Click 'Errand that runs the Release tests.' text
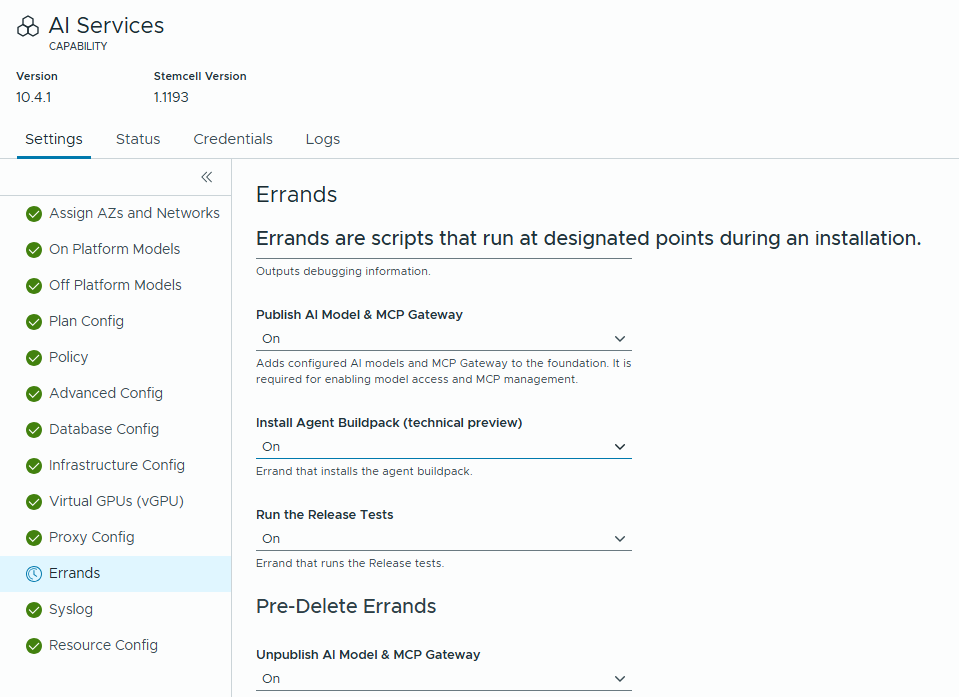This screenshot has height=697, width=959. [350, 563]
